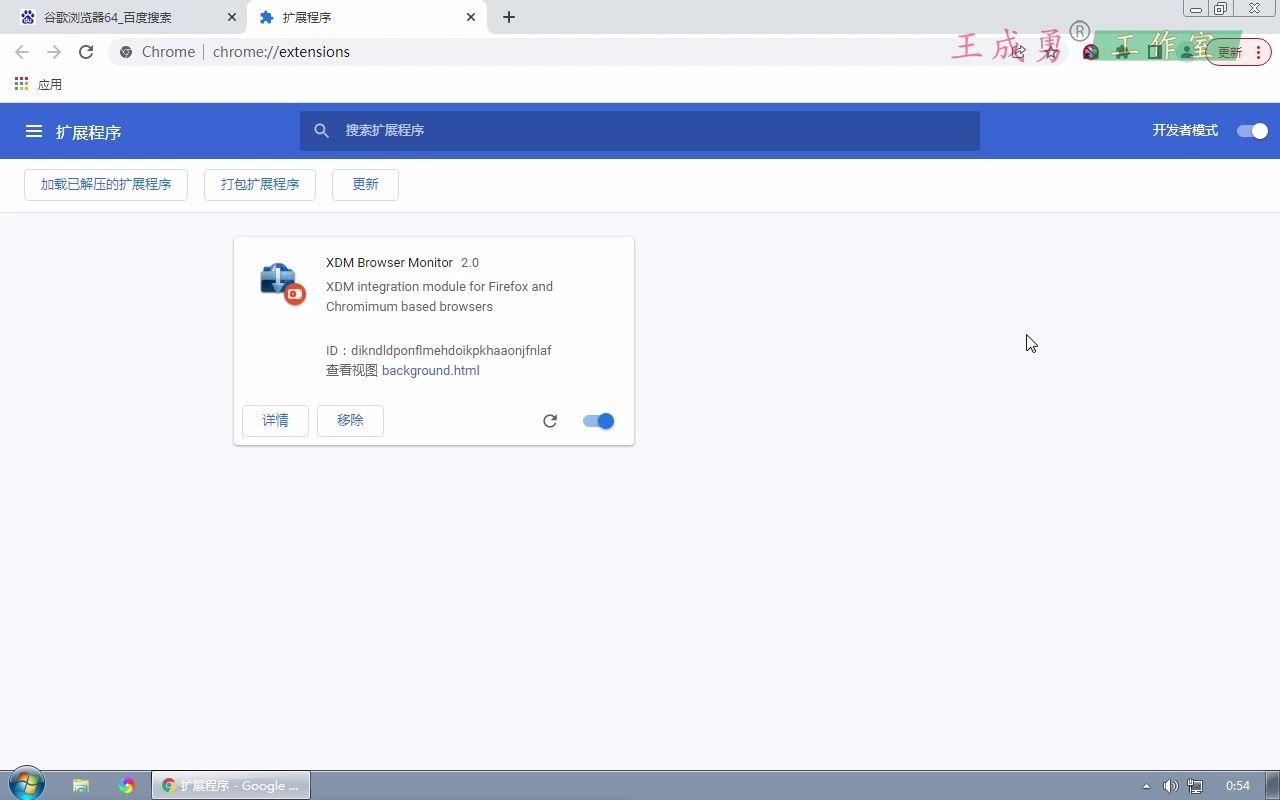The image size is (1280, 800).
Task: Click the search magnifier icon
Action: pos(321,131)
